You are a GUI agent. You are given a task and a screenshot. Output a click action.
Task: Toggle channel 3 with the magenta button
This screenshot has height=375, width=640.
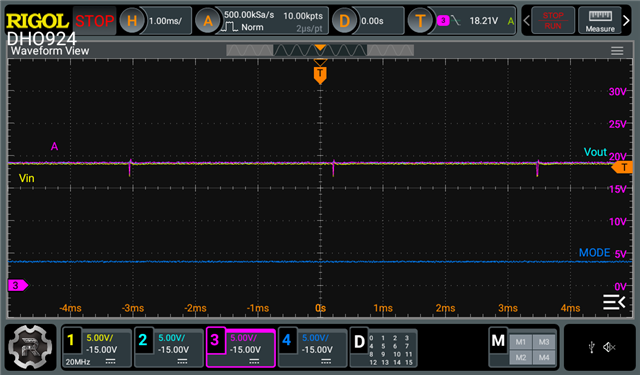tap(215, 339)
